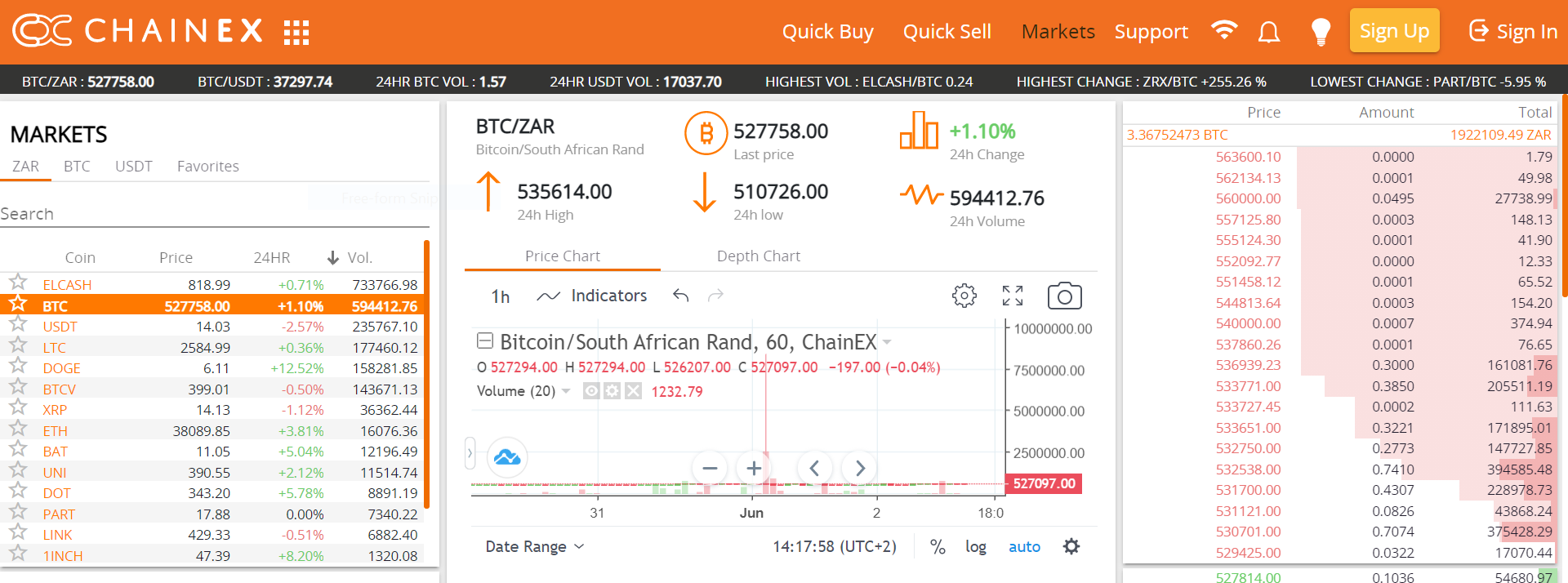
Task: Sort markets by 24HR column
Action: click(x=272, y=257)
